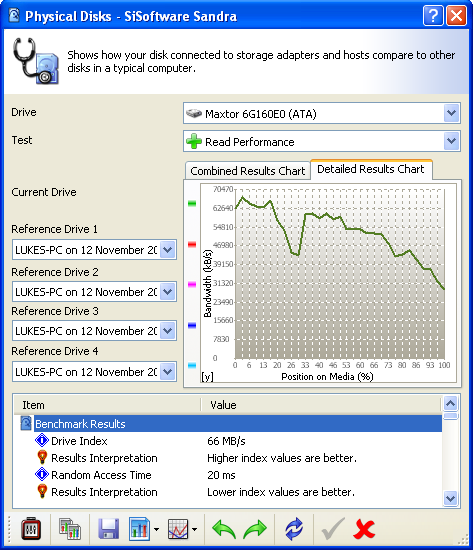This screenshot has height=550, width=473.
Task: Refresh results with the blue arrows icon
Action: click(294, 529)
